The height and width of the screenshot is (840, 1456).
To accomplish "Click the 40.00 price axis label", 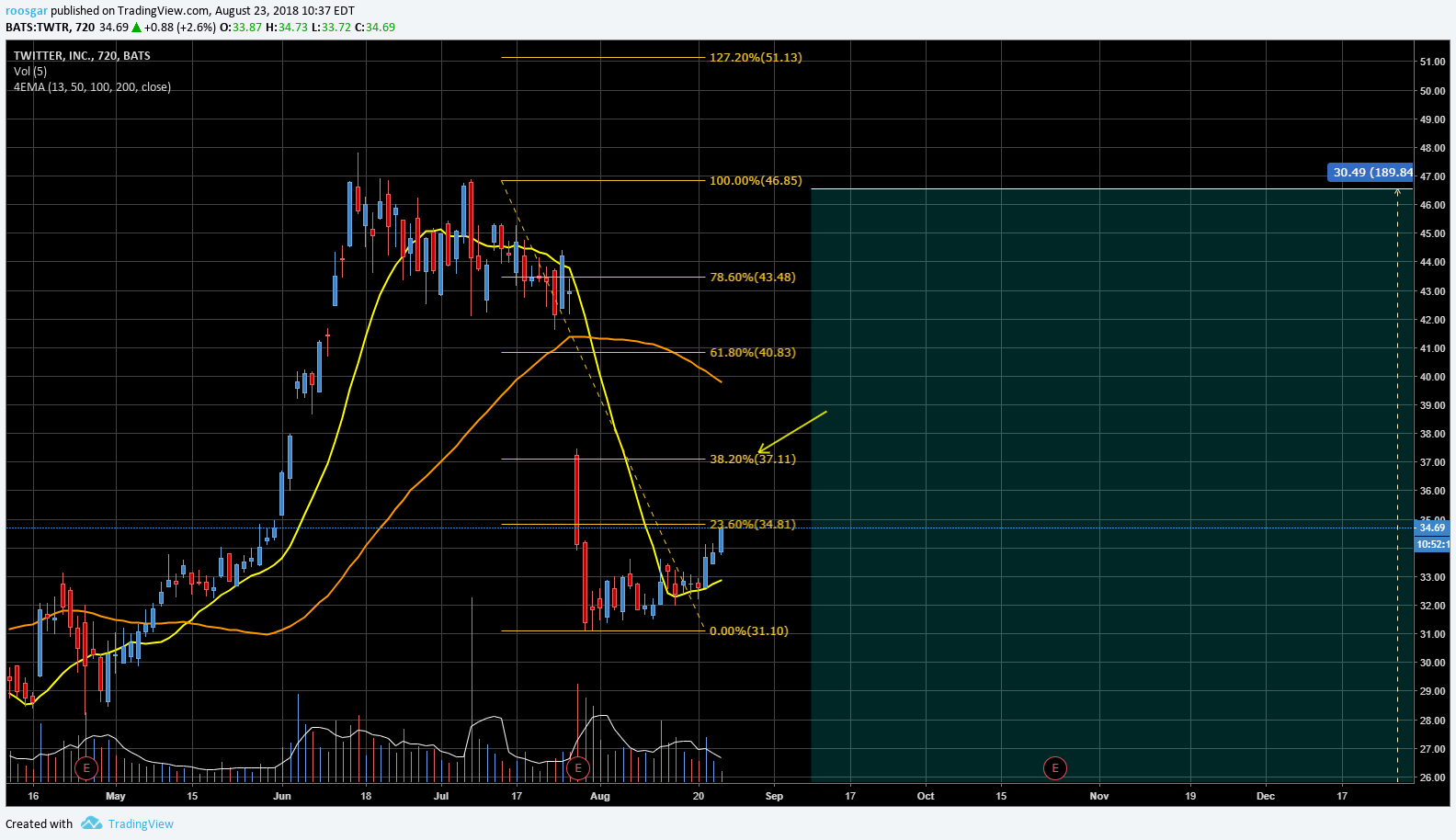I will coord(1432,377).
